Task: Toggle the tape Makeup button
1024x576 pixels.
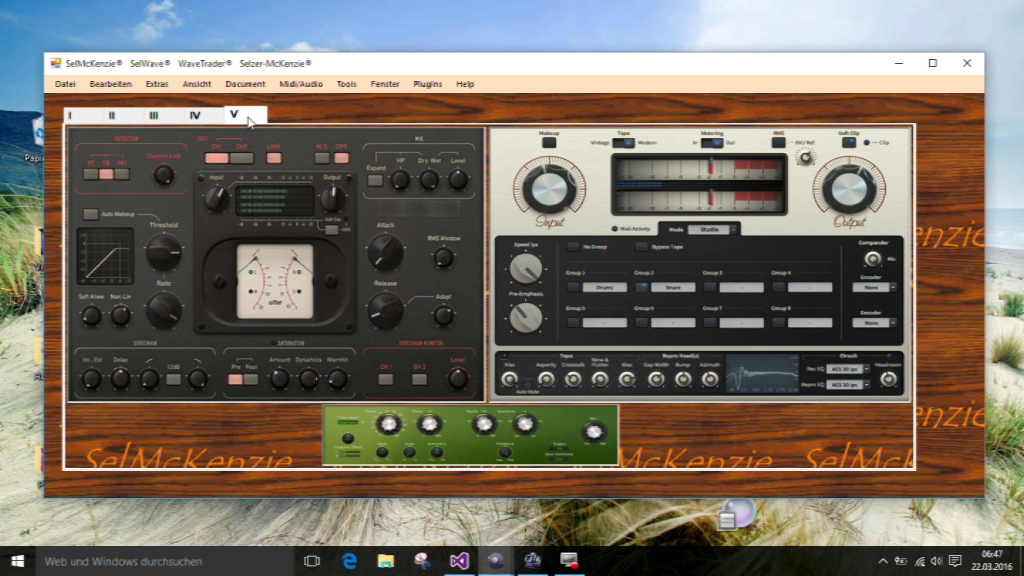Action: point(549,142)
